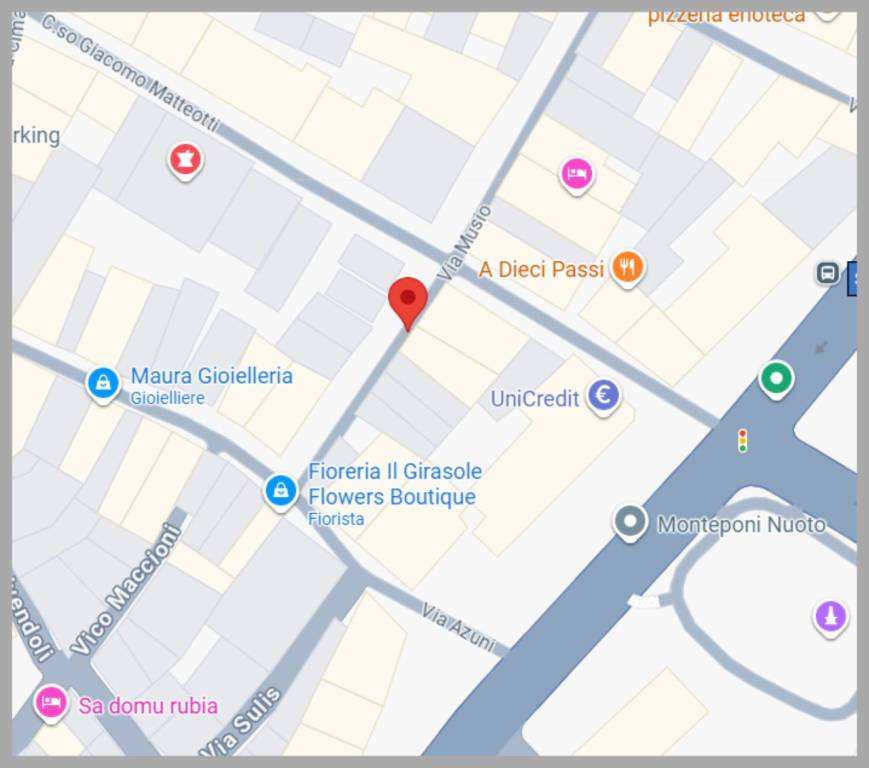Click the Maura Gioielleria shopping bag icon
This screenshot has height=768, width=869.
103,385
